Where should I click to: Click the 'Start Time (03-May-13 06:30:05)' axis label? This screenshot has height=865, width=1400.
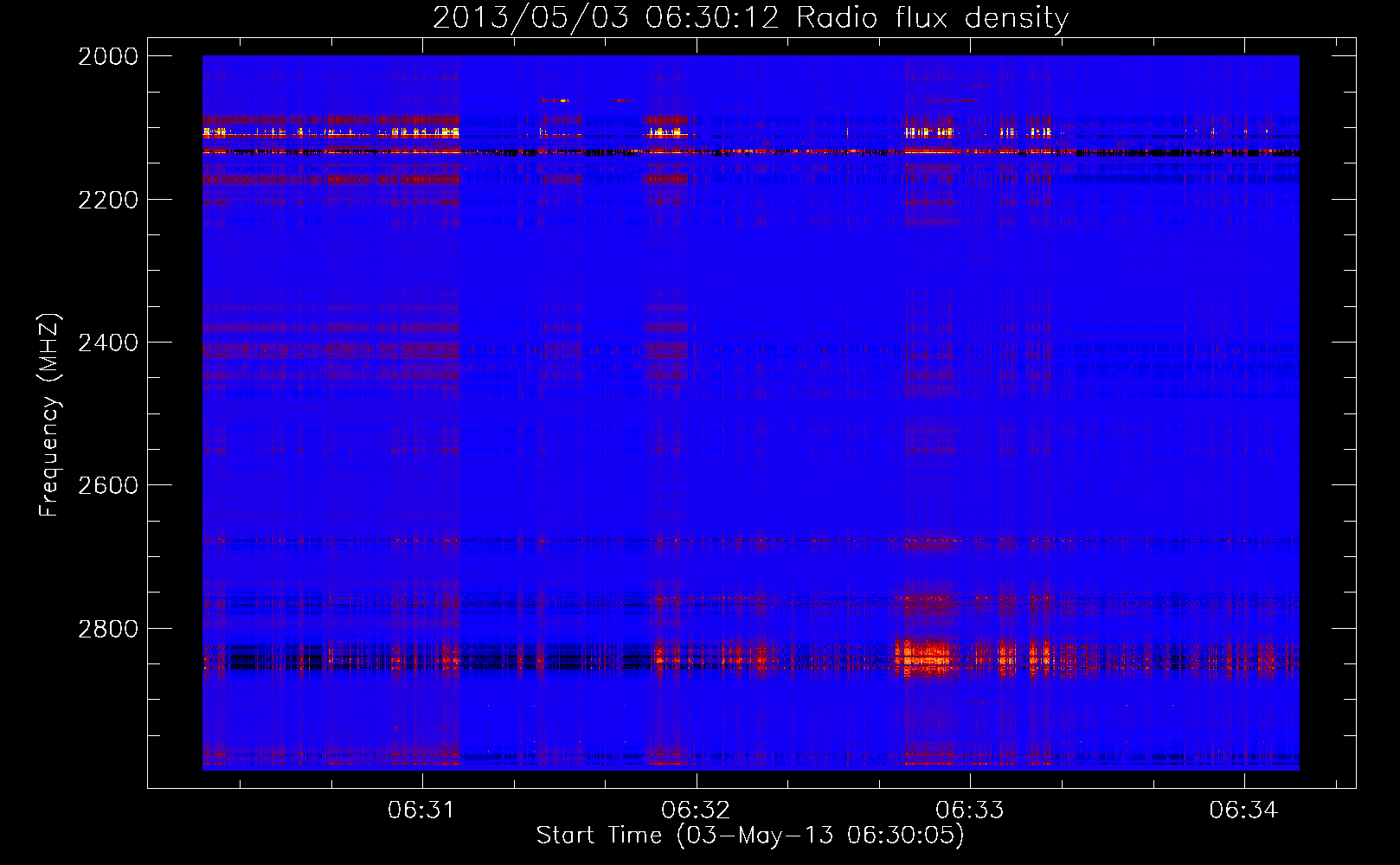(x=750, y=836)
